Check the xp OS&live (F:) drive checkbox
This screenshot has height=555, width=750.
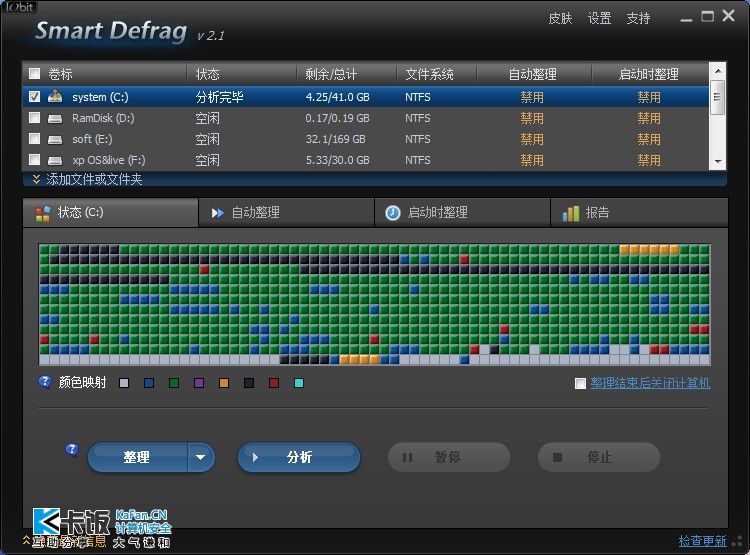tap(34, 159)
